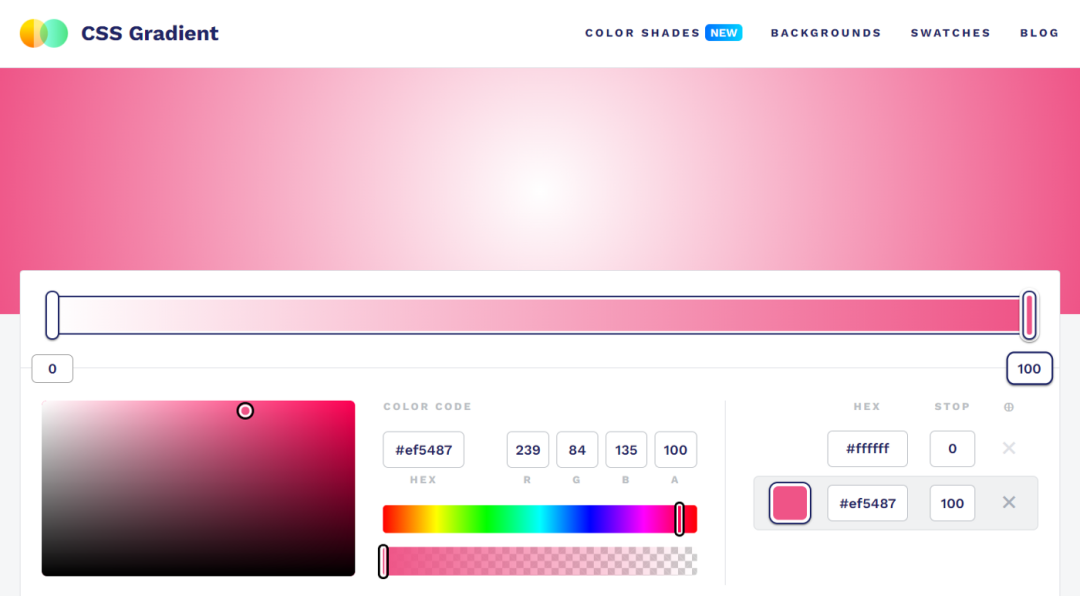The height and width of the screenshot is (596, 1080).
Task: Remove the #ef5487 color stop
Action: click(x=1009, y=502)
